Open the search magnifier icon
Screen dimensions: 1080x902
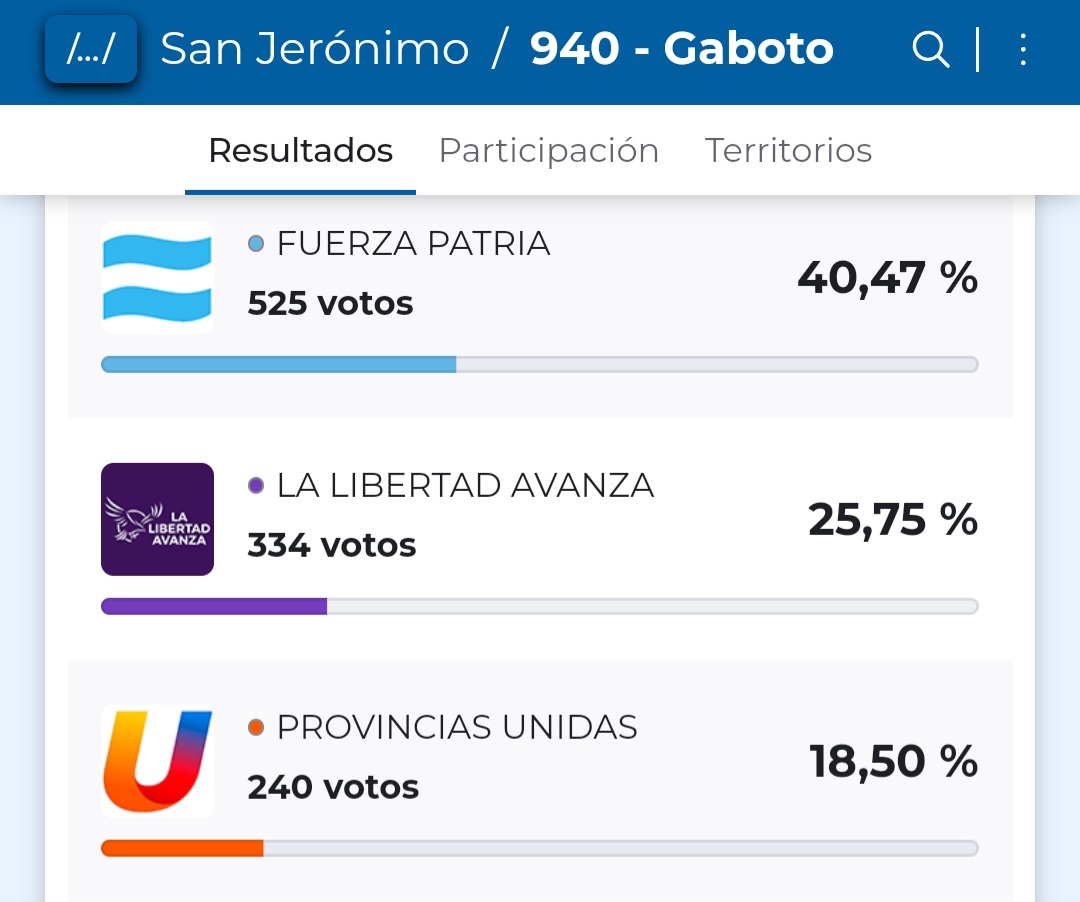(931, 49)
